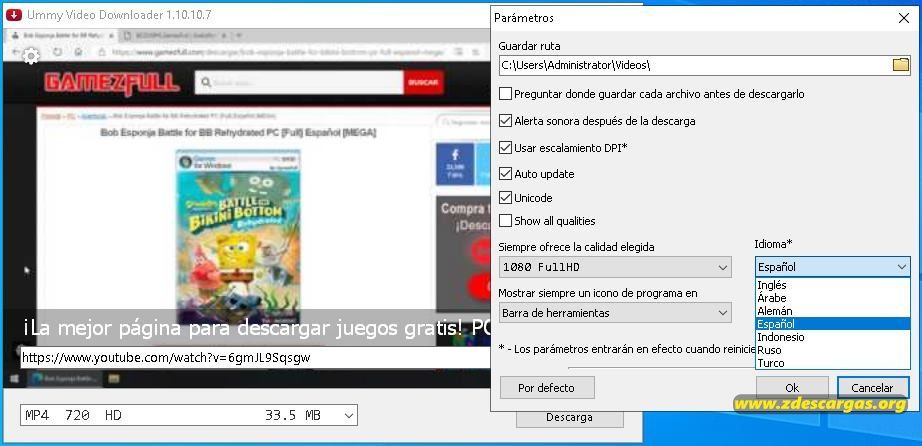
Task: Select Árabe in language list
Action: pyautogui.click(x=833, y=298)
